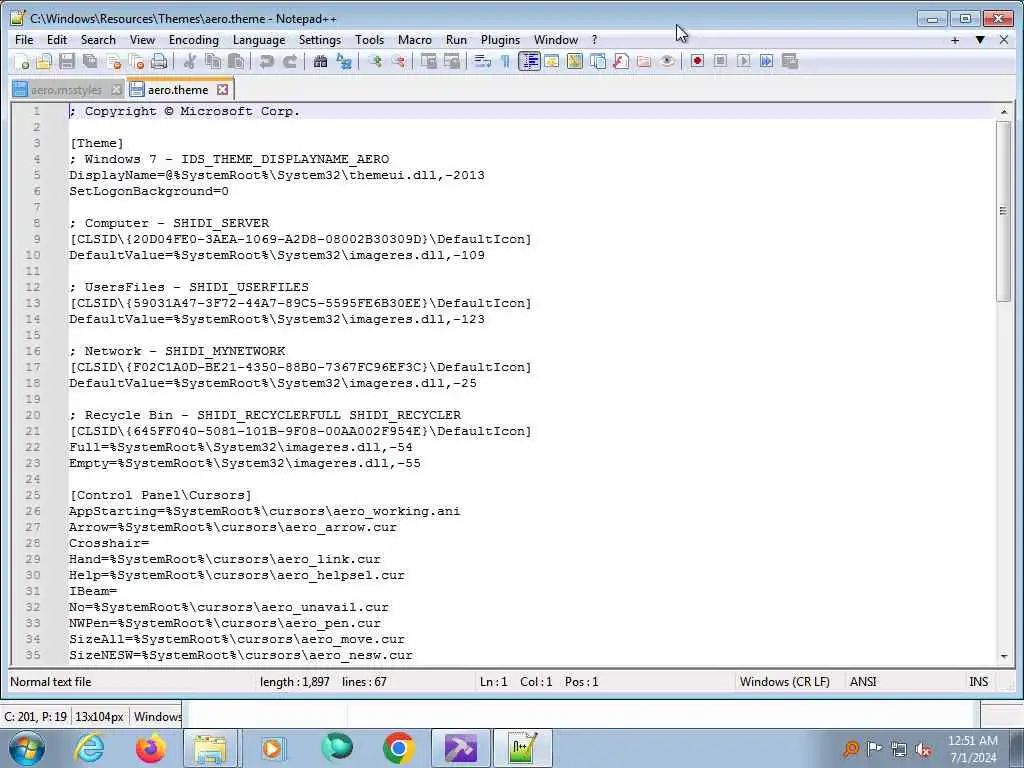Viewport: 1024px width, 768px height.
Task: Toggle INS insert mode in status bar
Action: coord(978,682)
